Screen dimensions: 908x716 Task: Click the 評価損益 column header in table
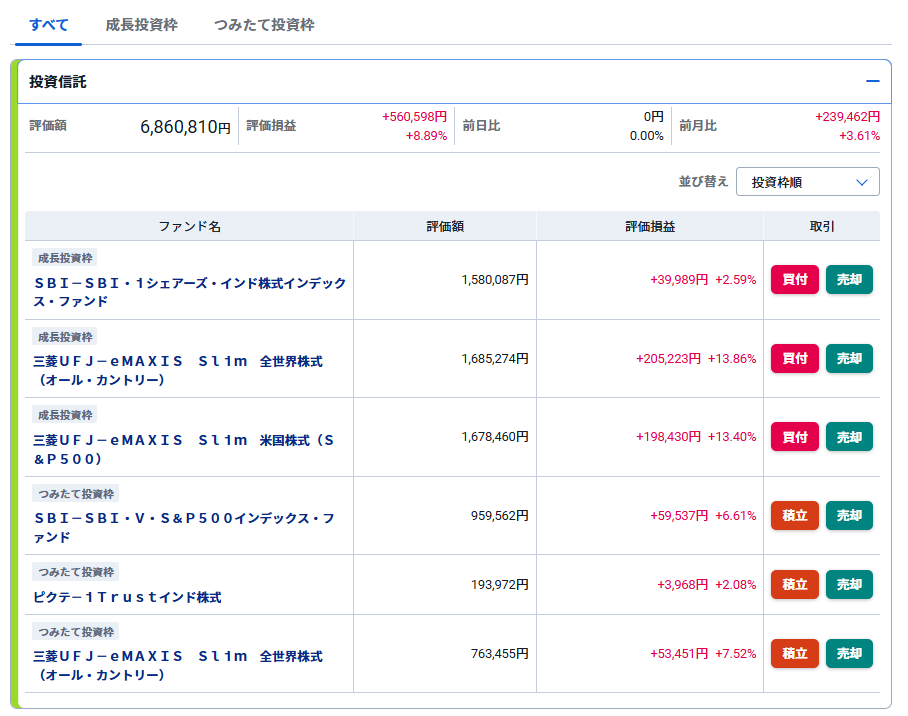(x=650, y=226)
